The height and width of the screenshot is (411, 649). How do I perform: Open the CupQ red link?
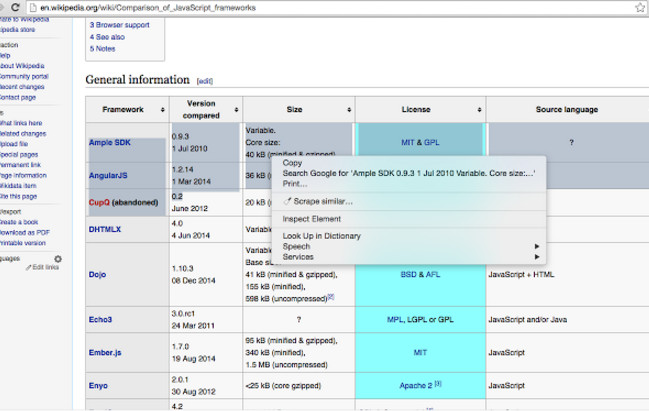(x=99, y=202)
